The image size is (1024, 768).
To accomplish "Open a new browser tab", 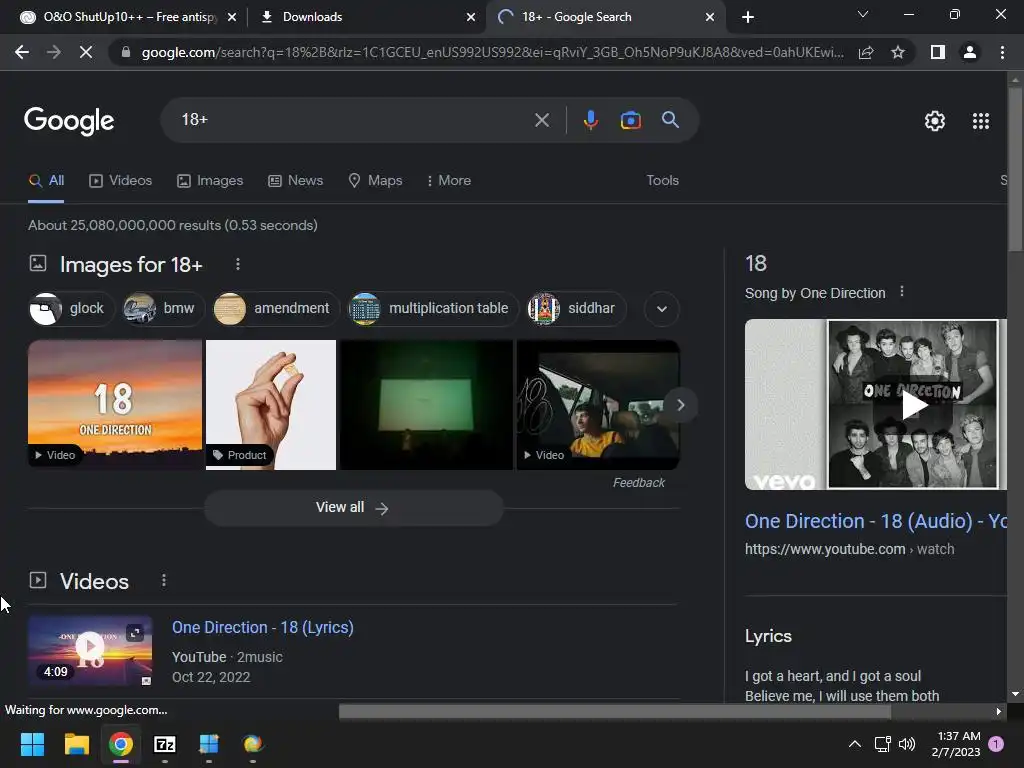I will pos(748,17).
